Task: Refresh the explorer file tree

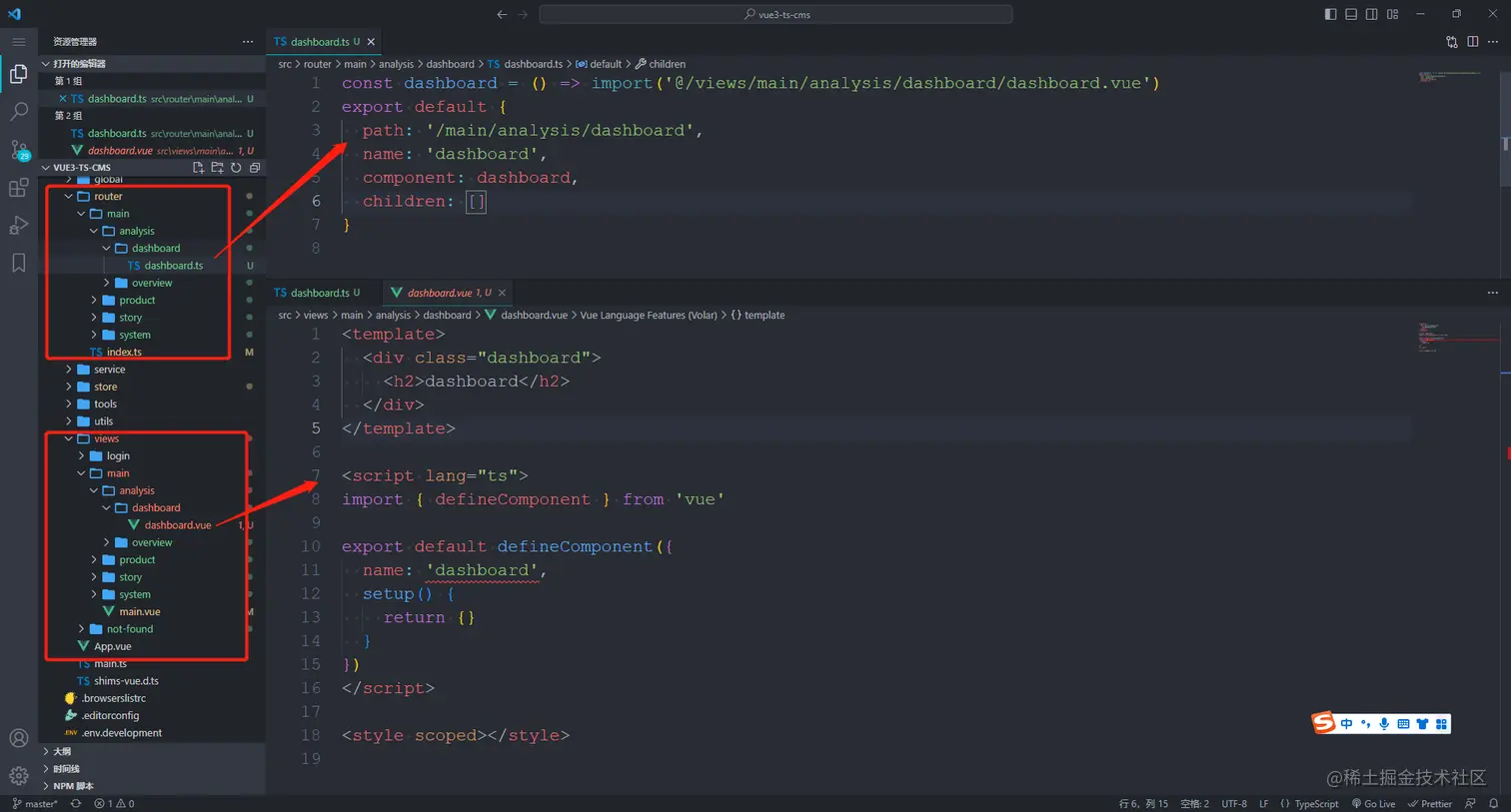Action: click(236, 168)
